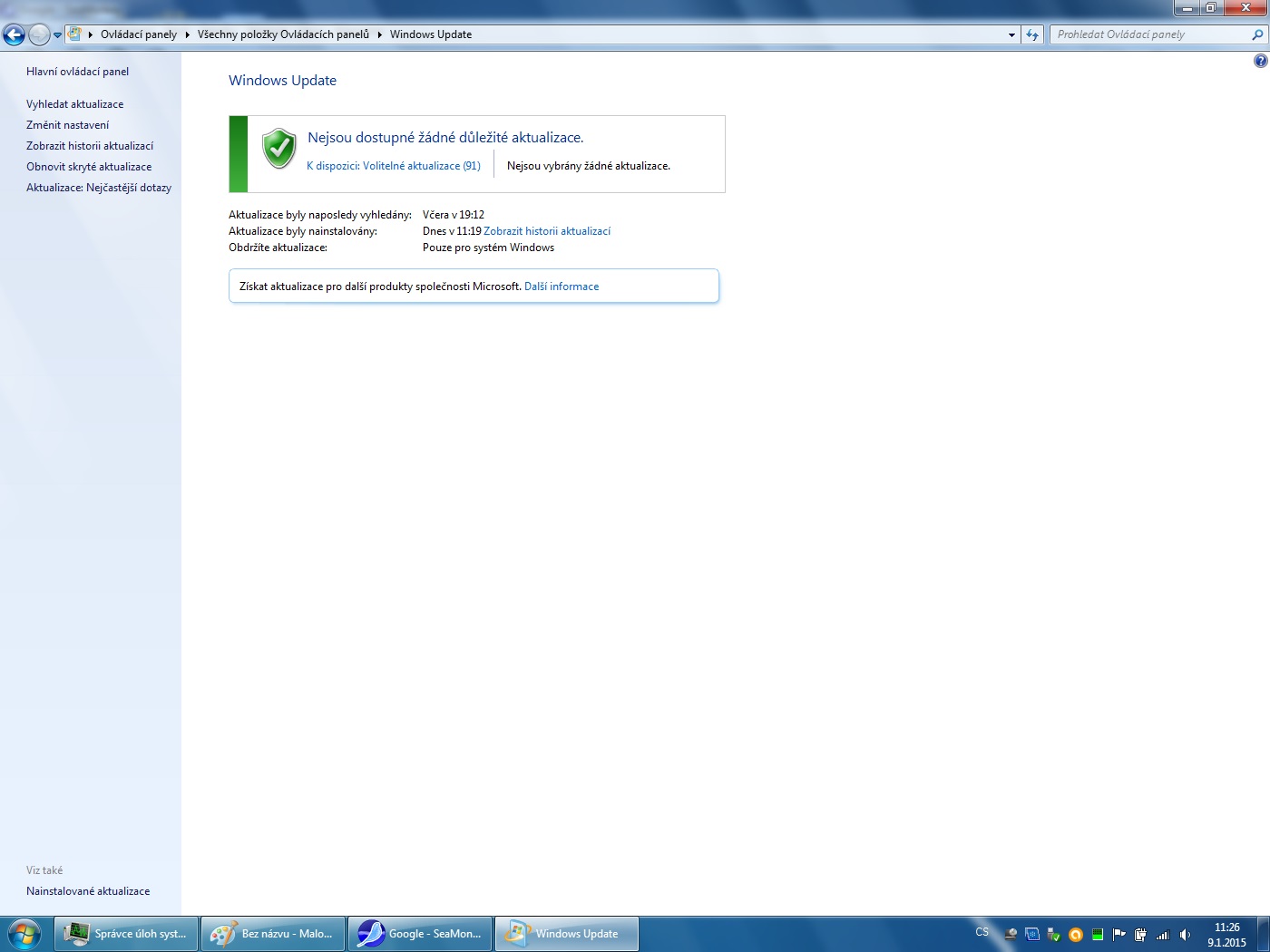
Task: Click the label Aktualizace byly naposledy vyhledány
Action: click(320, 215)
